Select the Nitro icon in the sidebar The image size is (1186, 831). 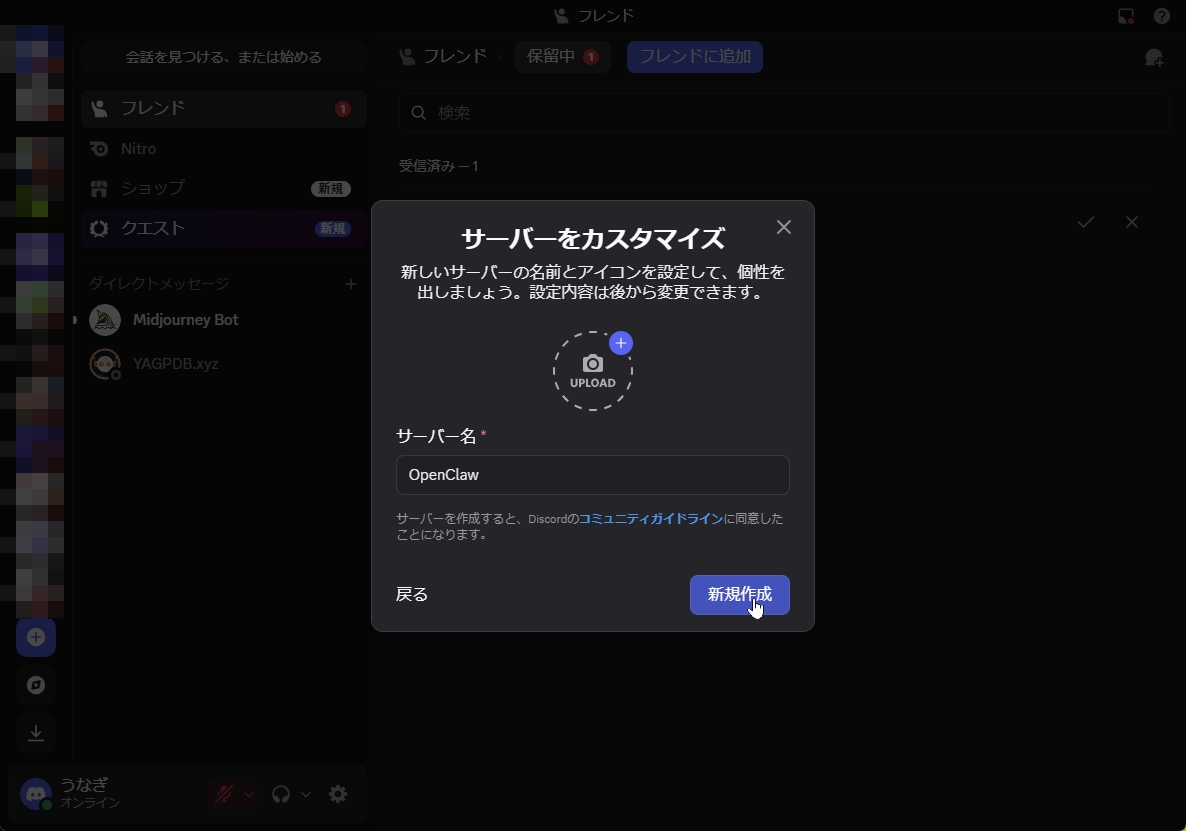[99, 148]
